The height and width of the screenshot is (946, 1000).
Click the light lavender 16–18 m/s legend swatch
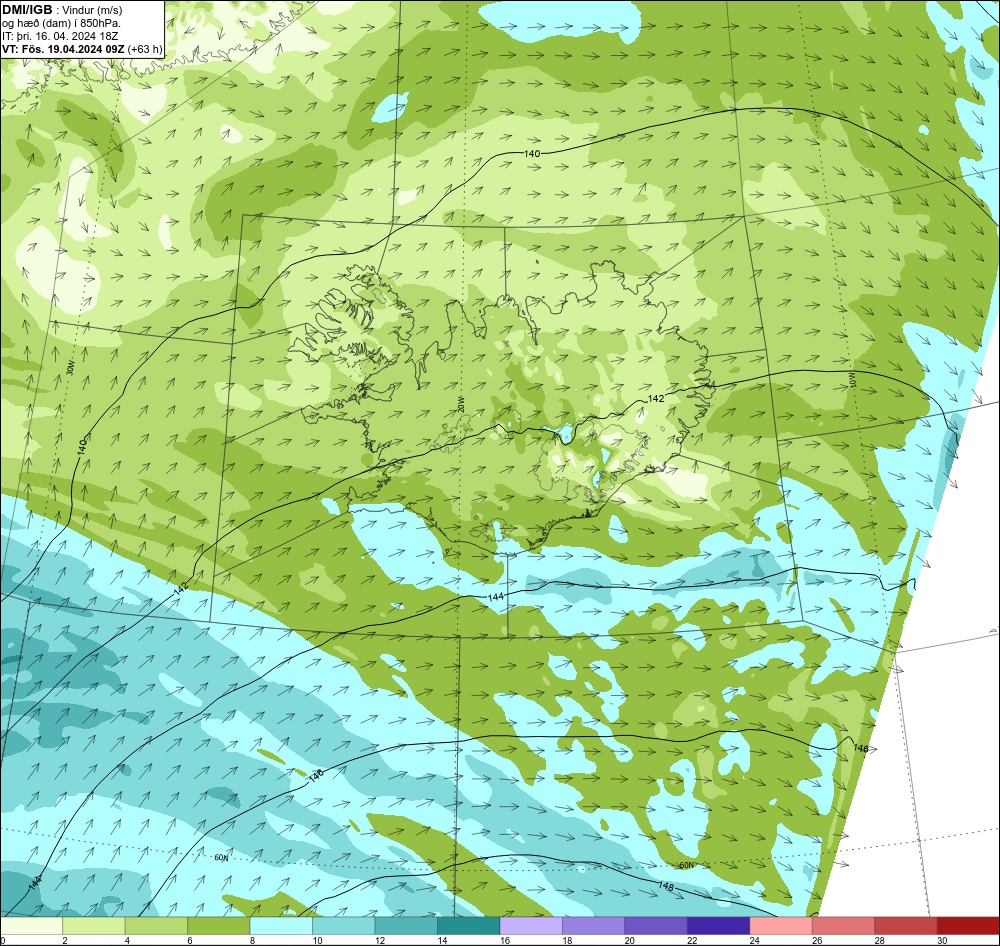(x=531, y=926)
